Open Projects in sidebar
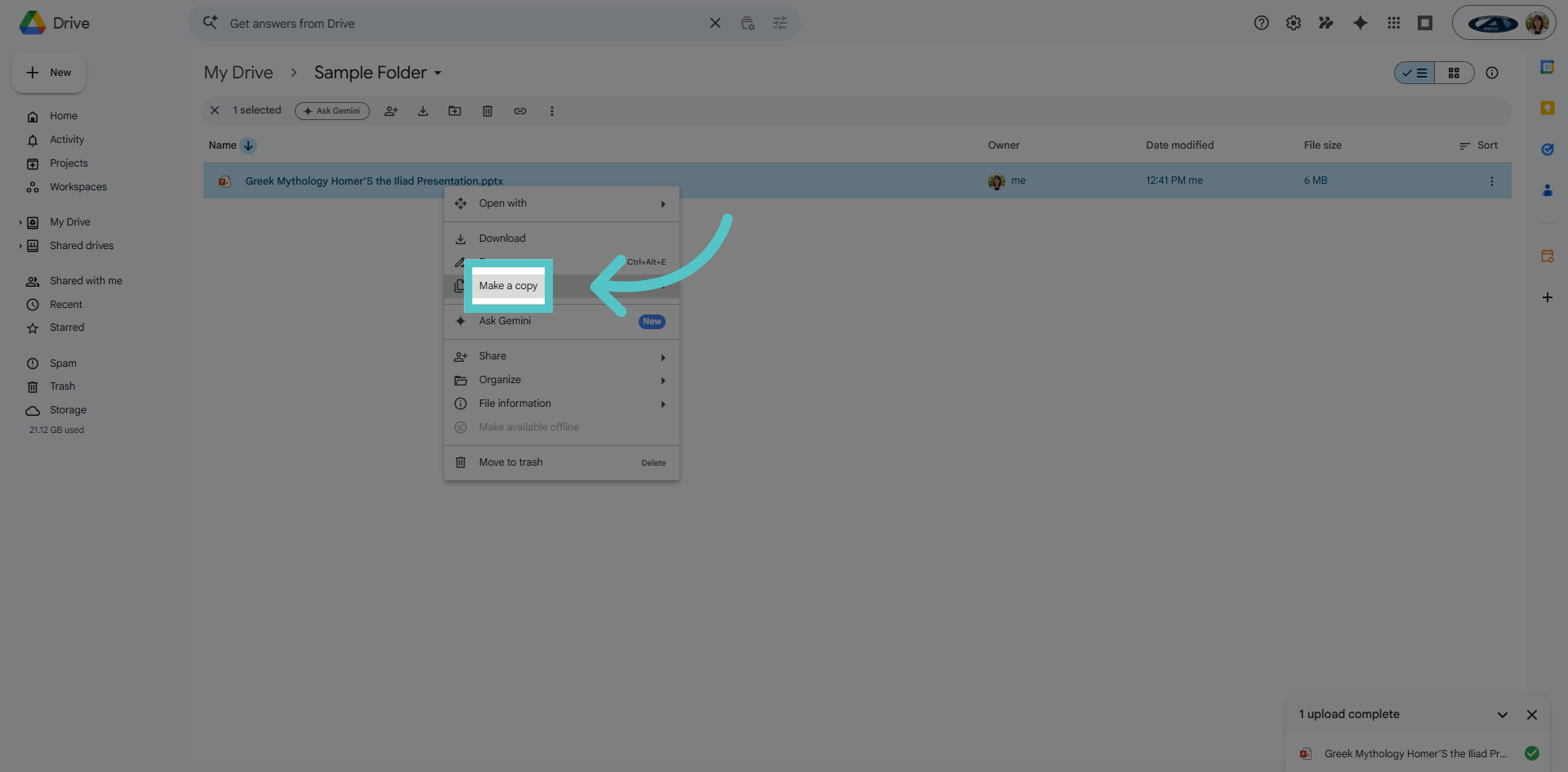 pyautogui.click(x=69, y=163)
